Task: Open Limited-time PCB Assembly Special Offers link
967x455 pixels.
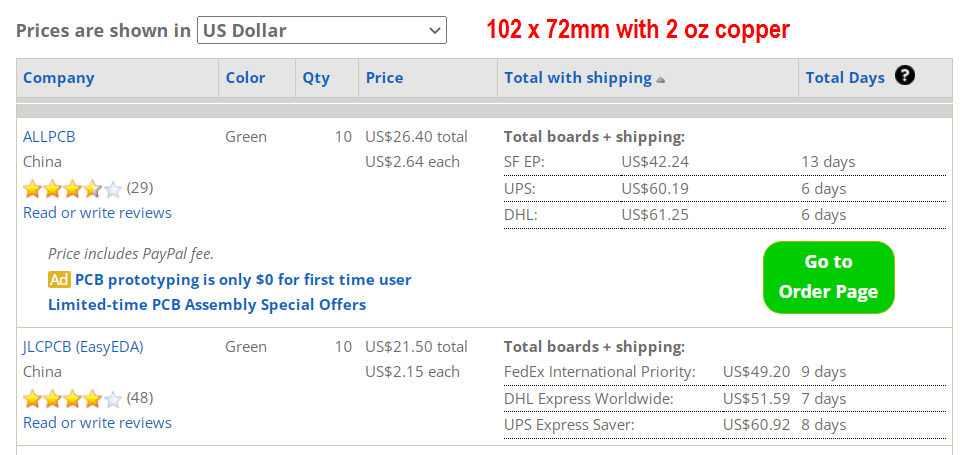Action: tap(207, 305)
